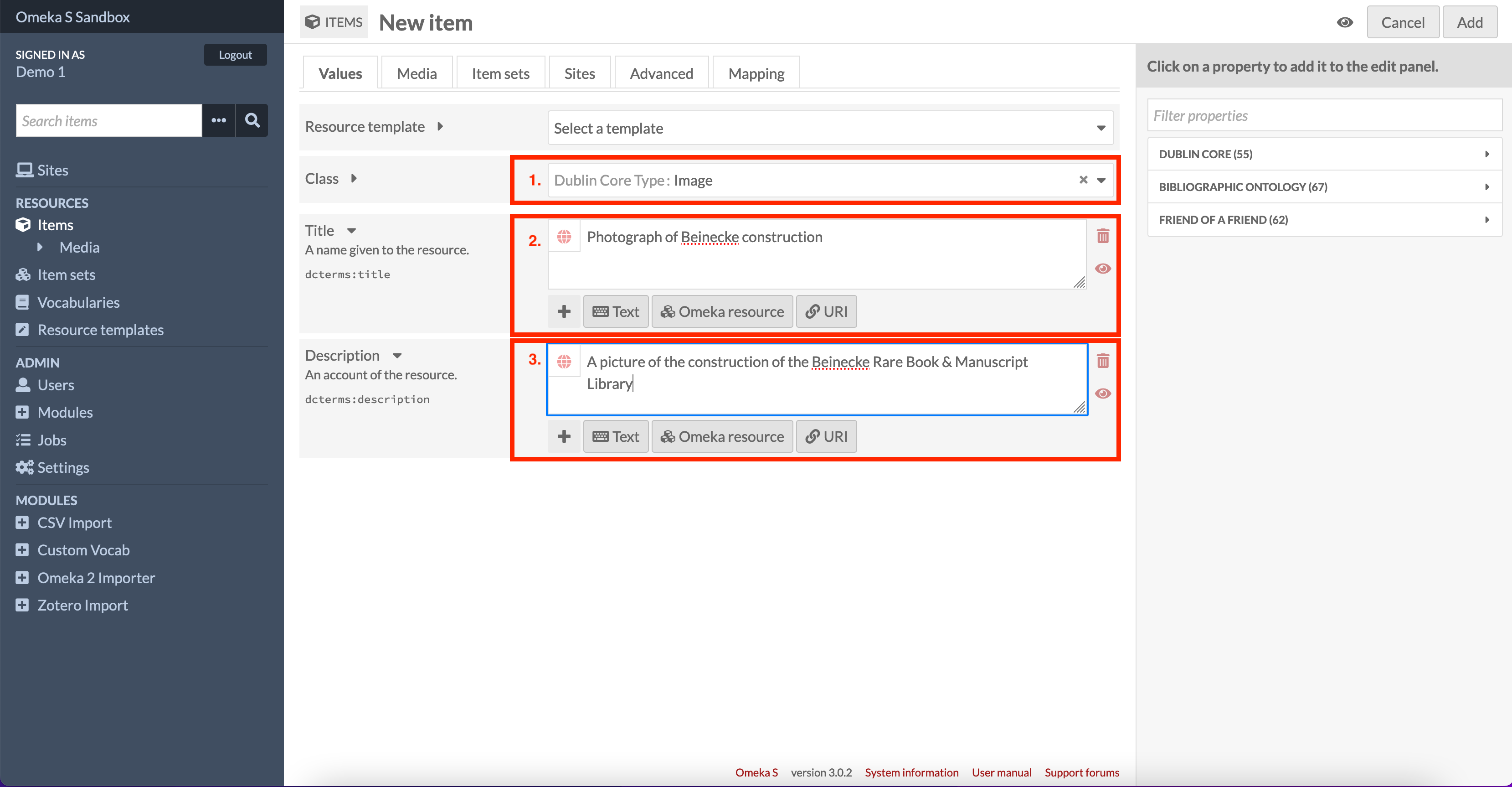1512x787 pixels.
Task: Toggle item public visibility eye in header
Action: (1345, 22)
